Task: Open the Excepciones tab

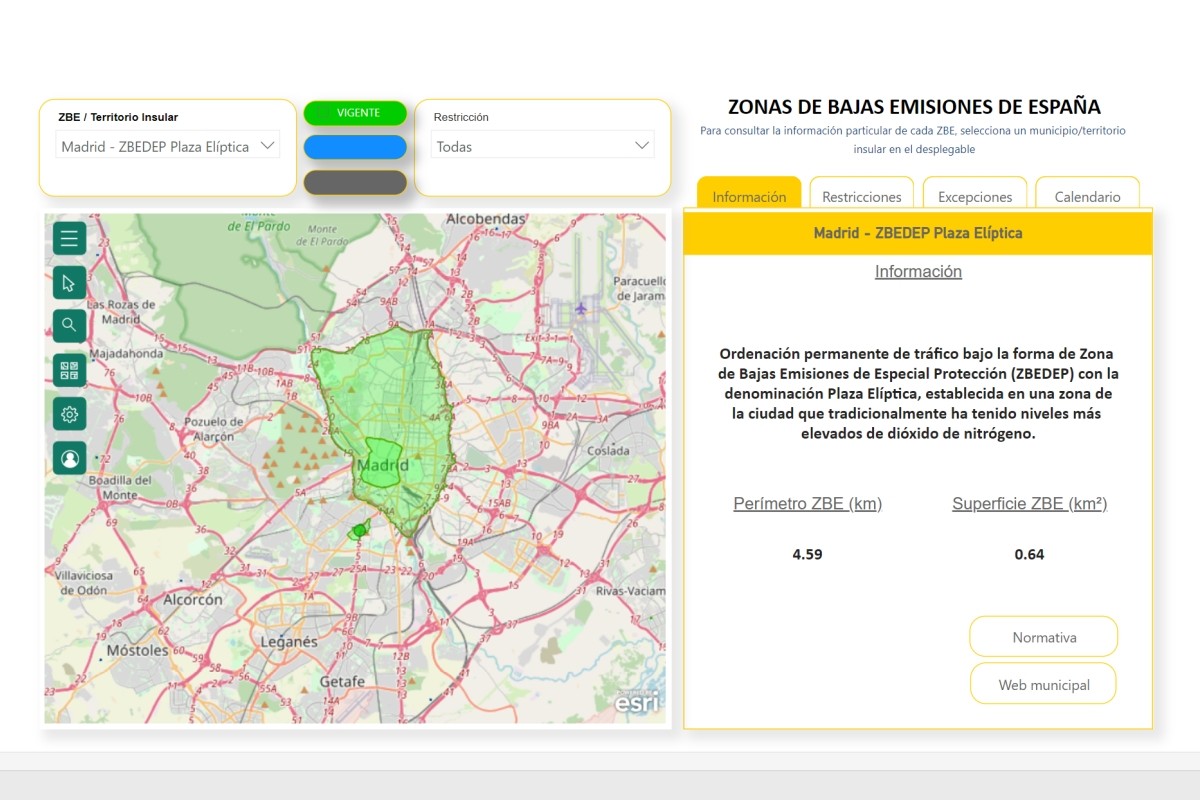Action: [975, 196]
